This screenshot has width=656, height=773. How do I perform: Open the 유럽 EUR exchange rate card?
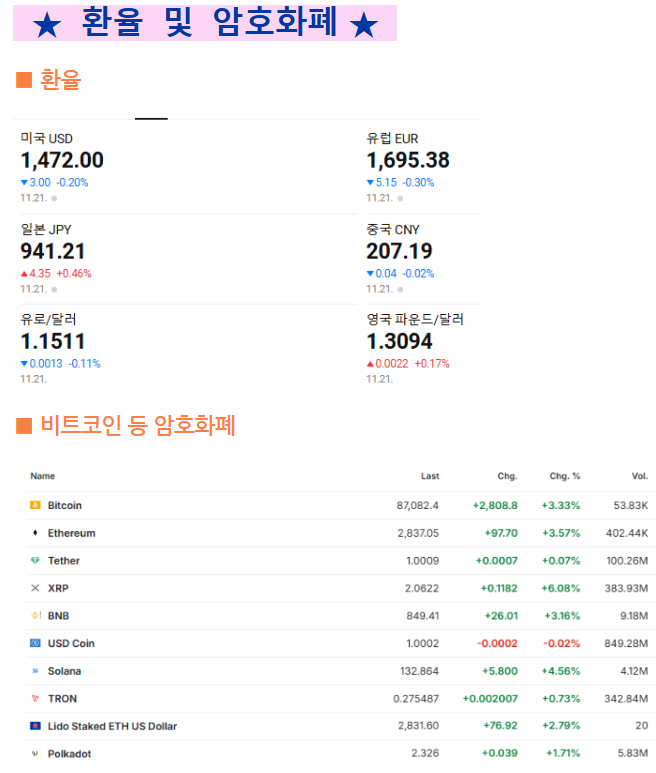tap(421, 166)
